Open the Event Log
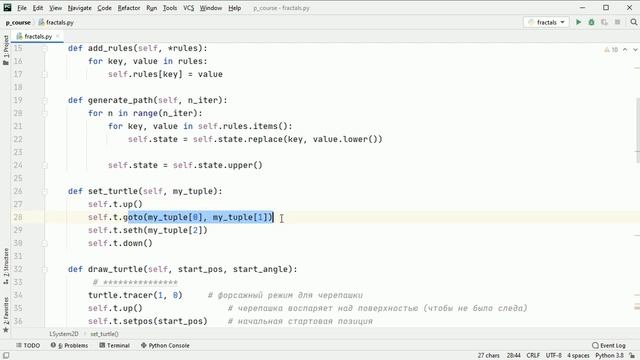Screen dimensions: 640x360 click(609, 345)
